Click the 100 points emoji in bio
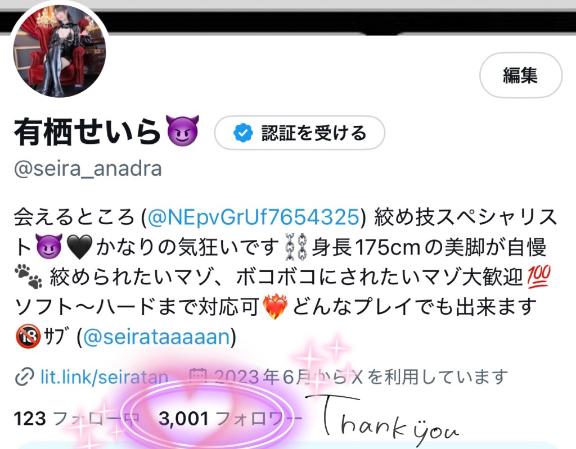The width and height of the screenshot is (576, 449). click(x=539, y=277)
